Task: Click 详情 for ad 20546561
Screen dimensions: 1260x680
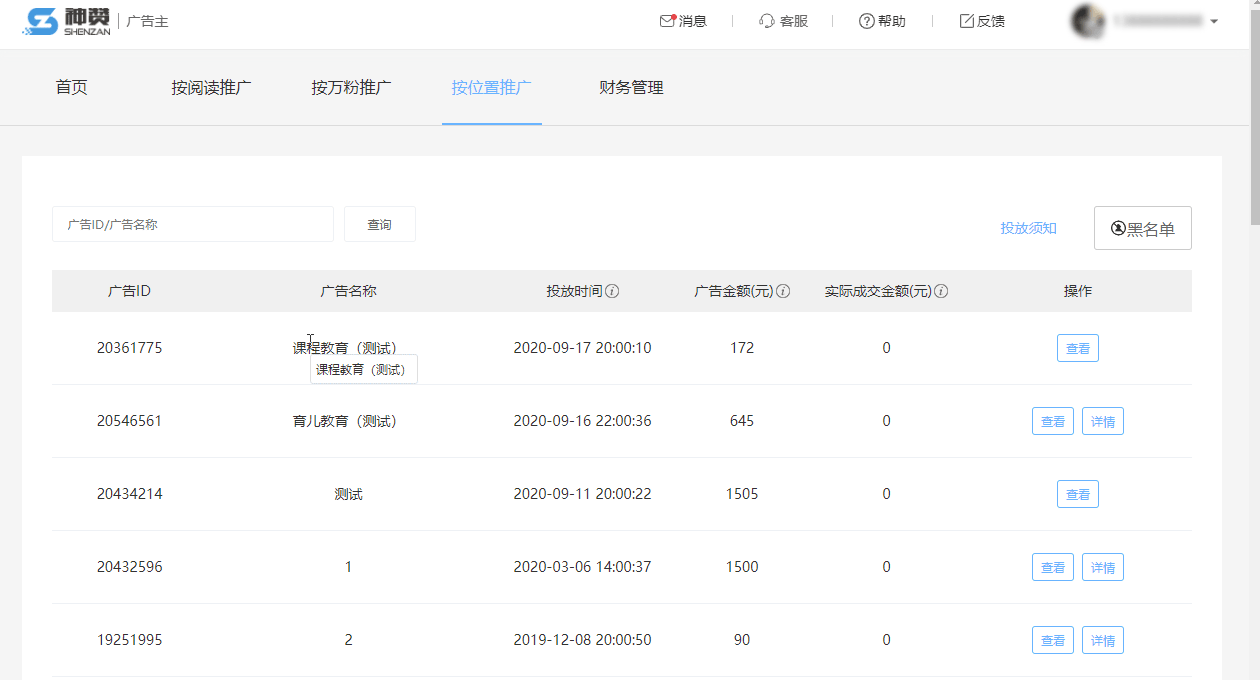Action: click(1102, 422)
